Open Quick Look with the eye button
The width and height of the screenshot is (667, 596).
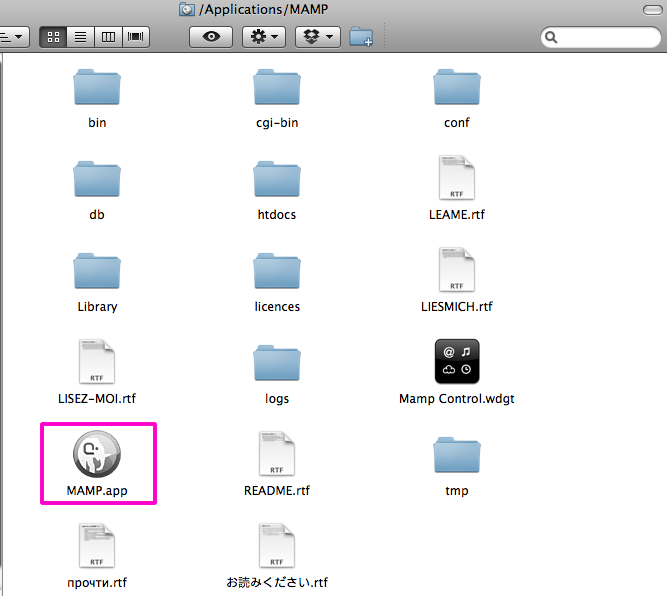211,37
